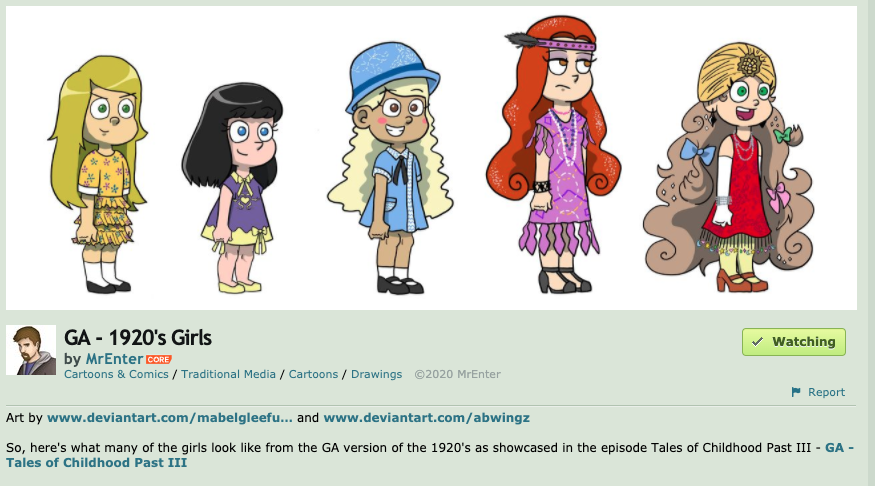Open the deviantart.com/abwingz link
Screen dimensions: 875x486
pyautogui.click(x=426, y=417)
